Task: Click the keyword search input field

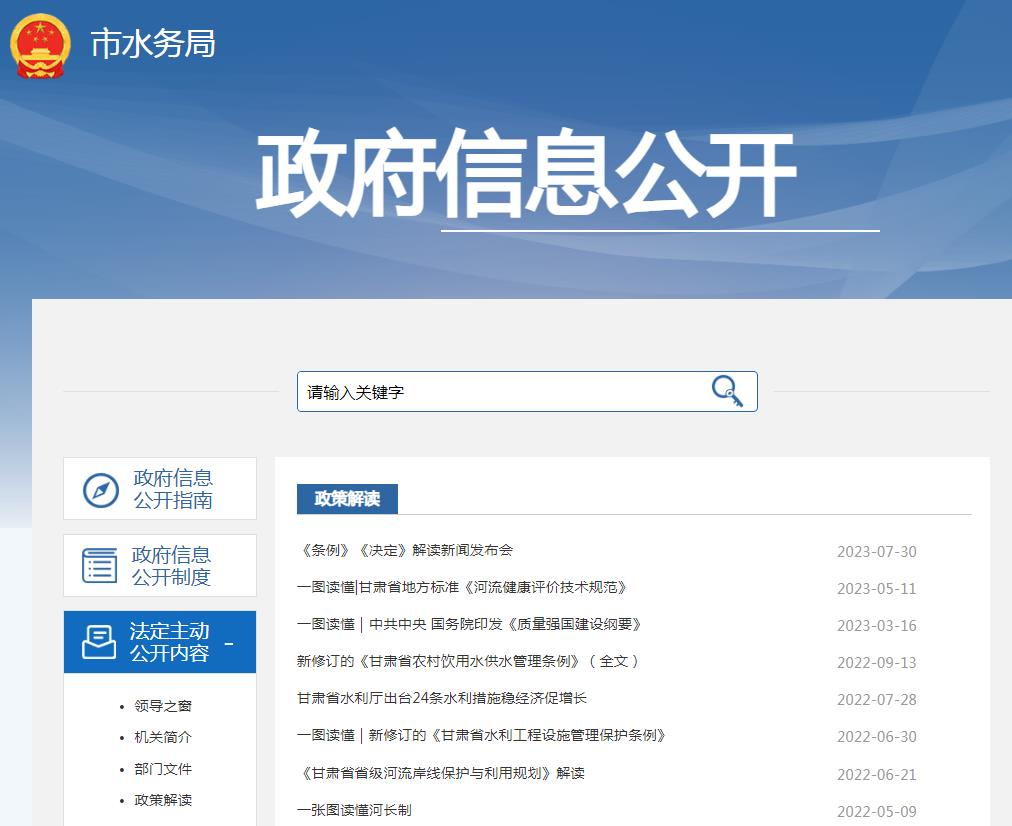Action: tap(500, 392)
